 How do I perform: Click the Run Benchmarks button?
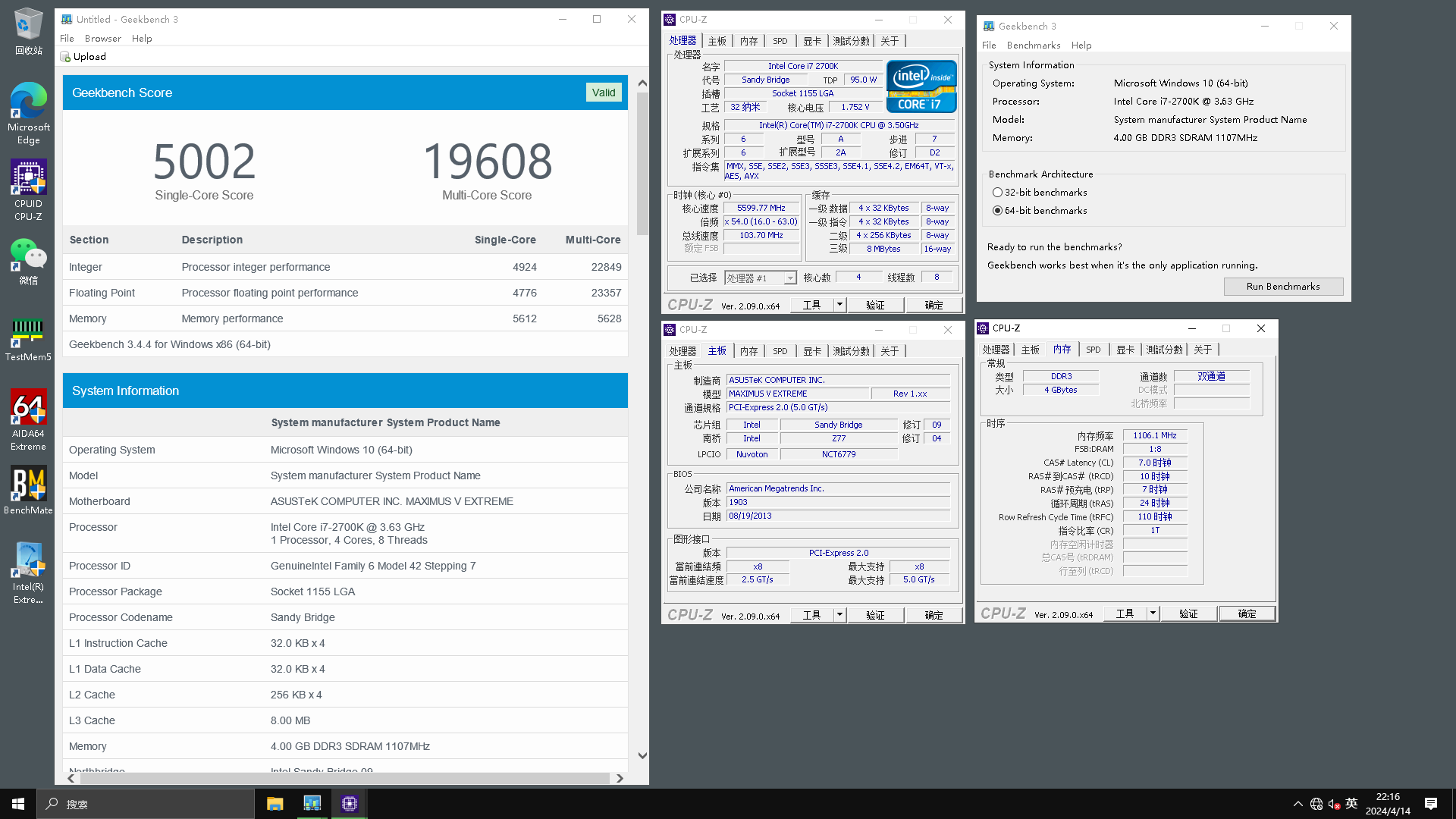(1283, 287)
